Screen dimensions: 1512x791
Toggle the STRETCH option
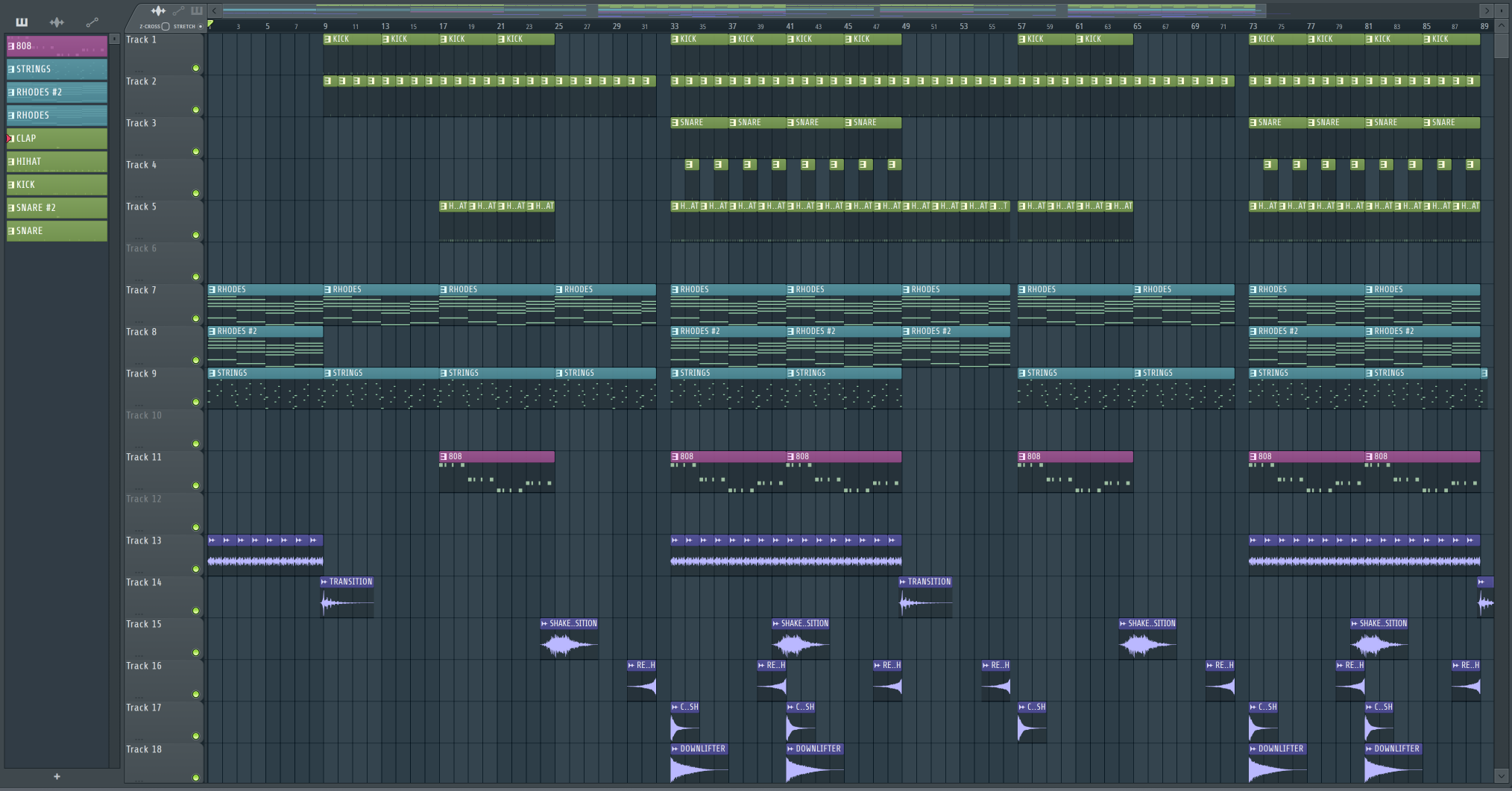(200, 26)
